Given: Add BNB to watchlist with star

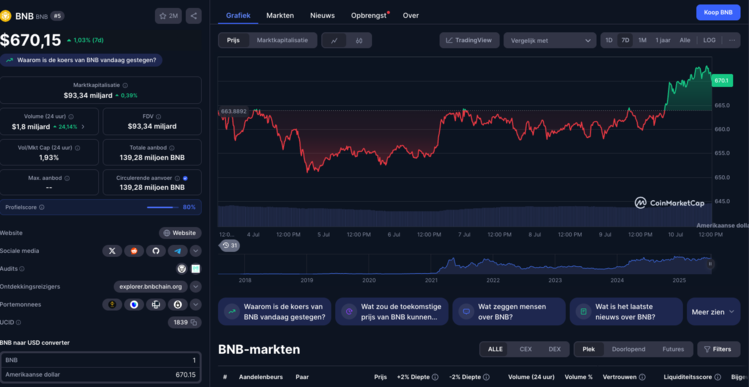Looking at the screenshot, I should click(x=168, y=16).
